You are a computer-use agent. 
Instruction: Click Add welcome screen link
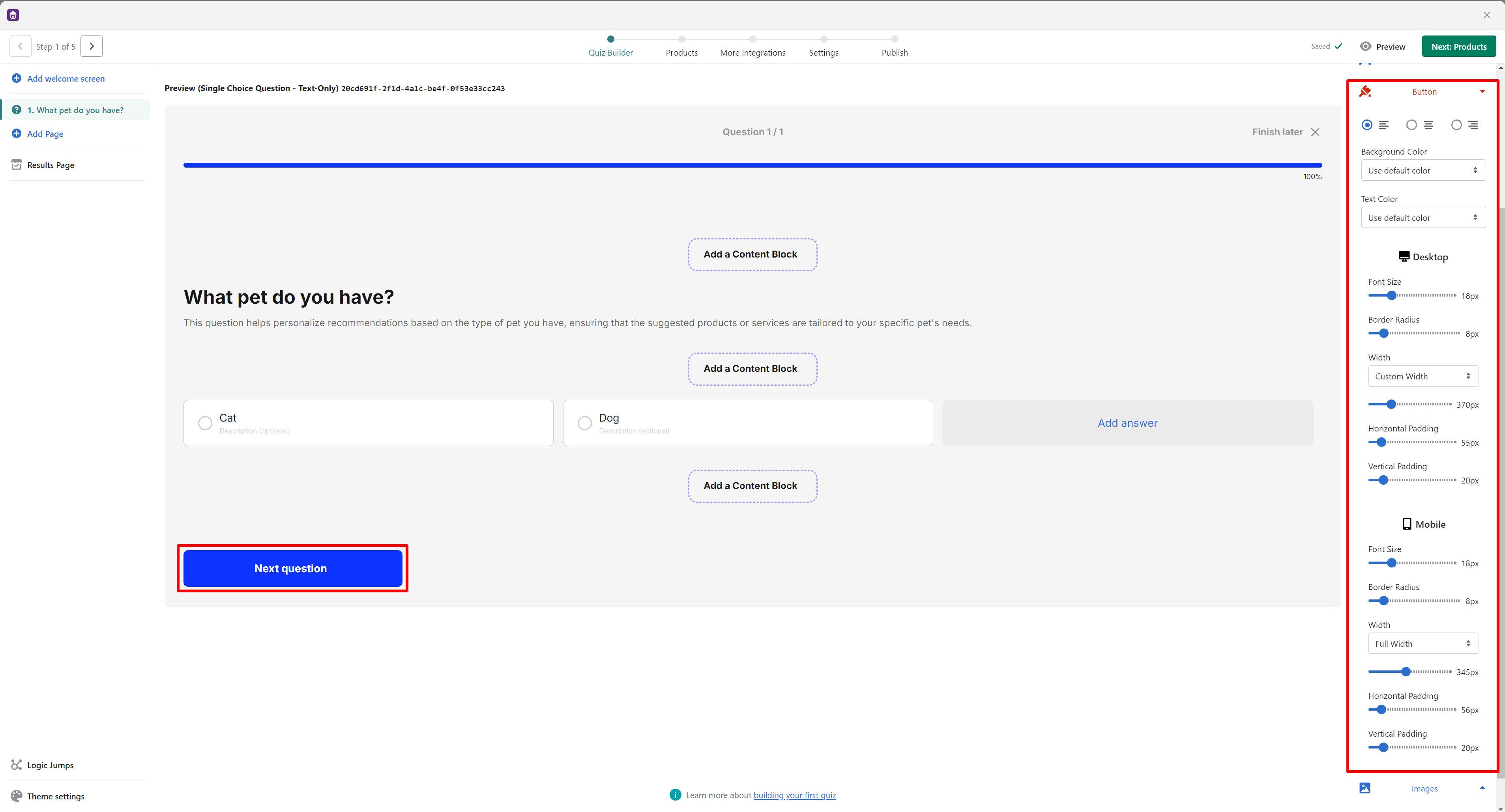(66, 78)
